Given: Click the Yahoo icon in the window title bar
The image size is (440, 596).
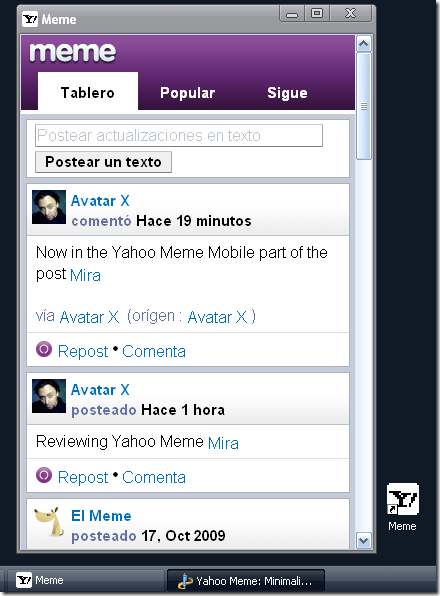Looking at the screenshot, I should (x=30, y=19).
